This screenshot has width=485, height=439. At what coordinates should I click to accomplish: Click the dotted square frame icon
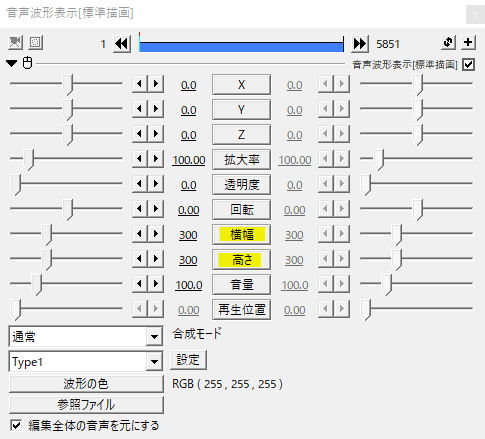(x=35, y=43)
